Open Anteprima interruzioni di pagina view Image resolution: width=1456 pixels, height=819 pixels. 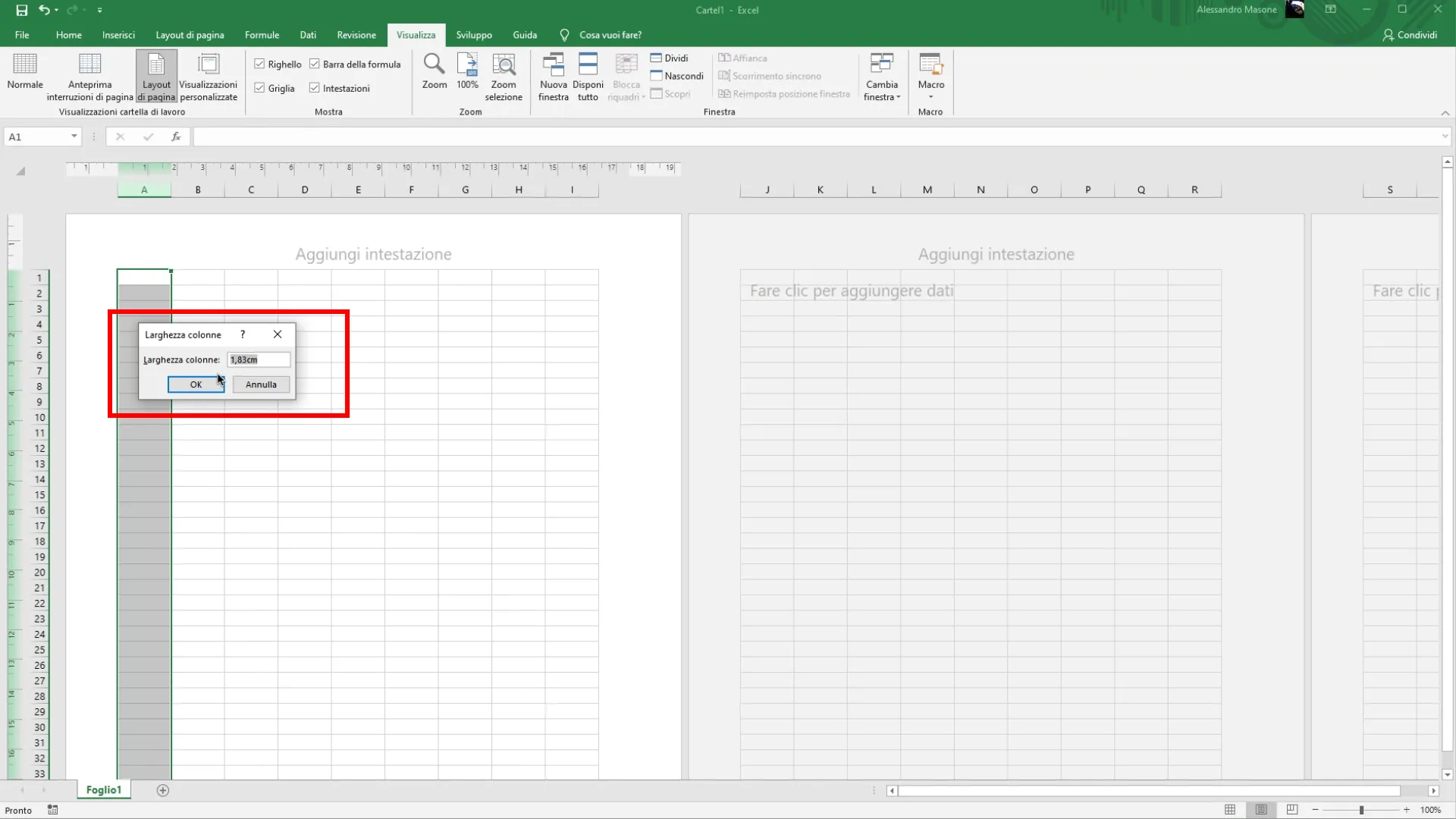[x=89, y=64]
